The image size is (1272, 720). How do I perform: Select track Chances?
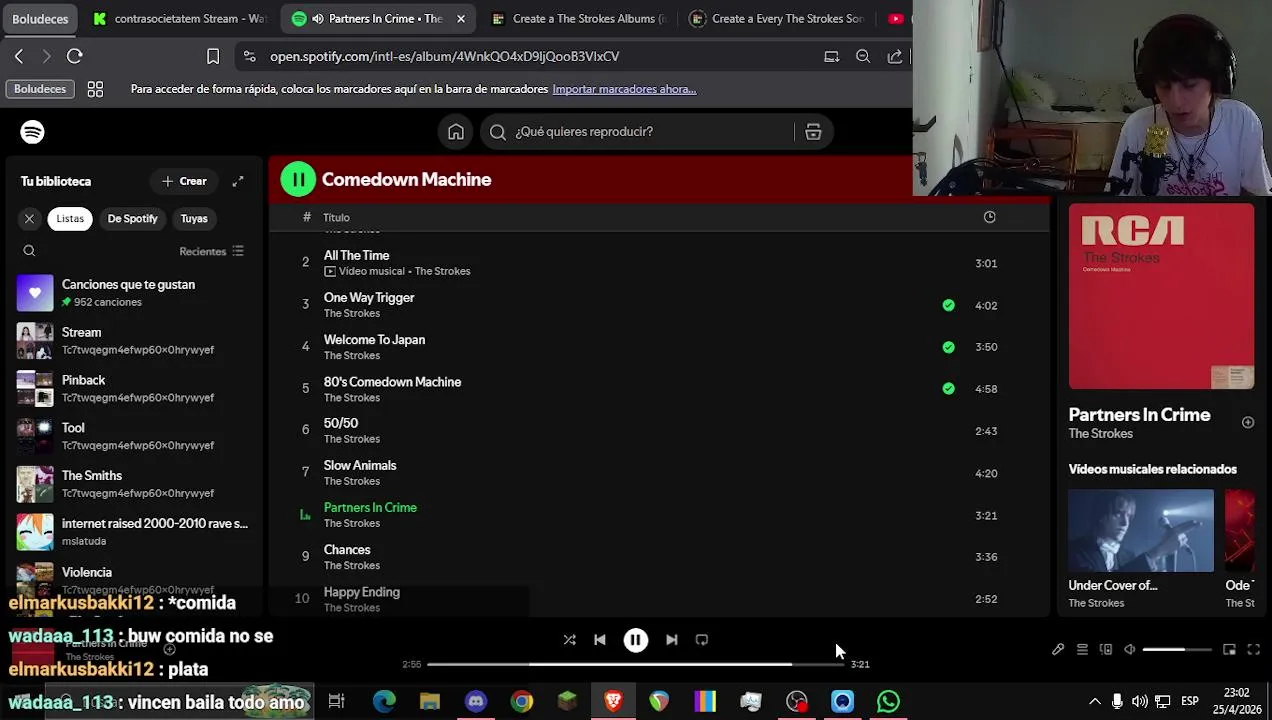[658, 557]
